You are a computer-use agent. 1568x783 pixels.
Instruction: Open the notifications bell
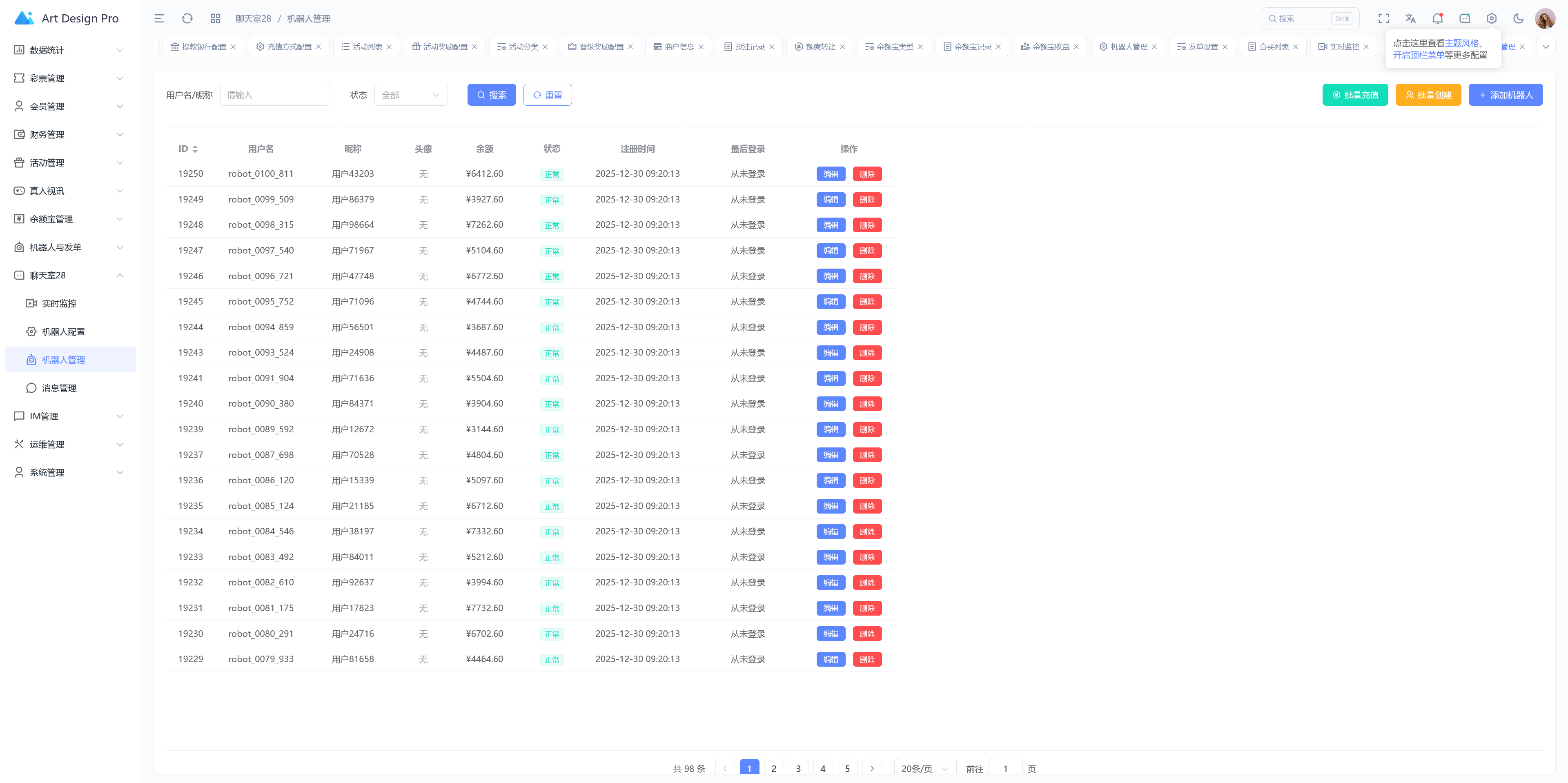click(1437, 18)
